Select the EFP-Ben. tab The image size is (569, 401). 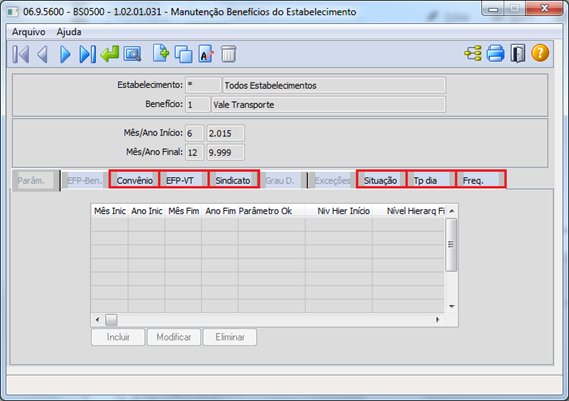pos(85,180)
